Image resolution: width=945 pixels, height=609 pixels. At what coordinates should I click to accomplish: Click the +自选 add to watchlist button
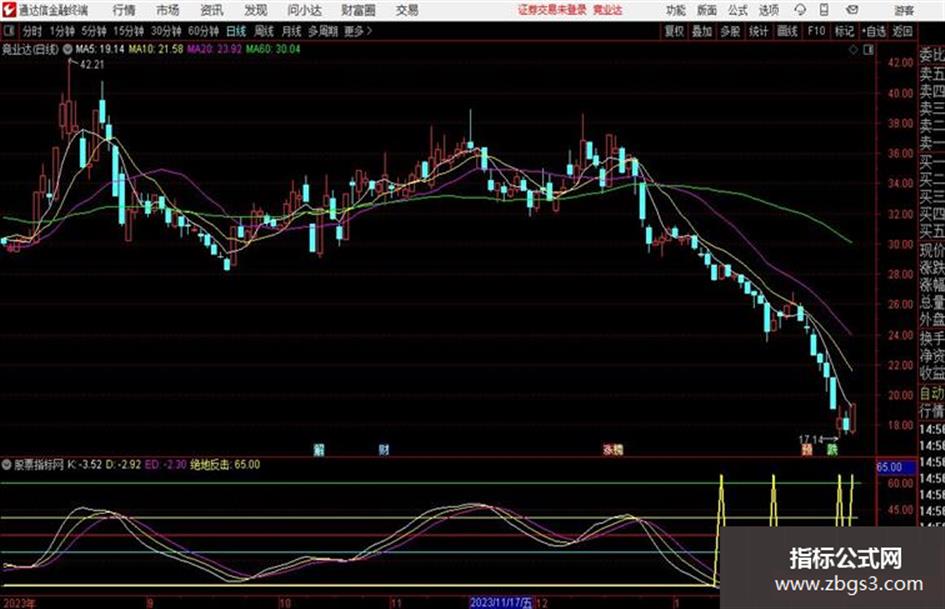873,31
